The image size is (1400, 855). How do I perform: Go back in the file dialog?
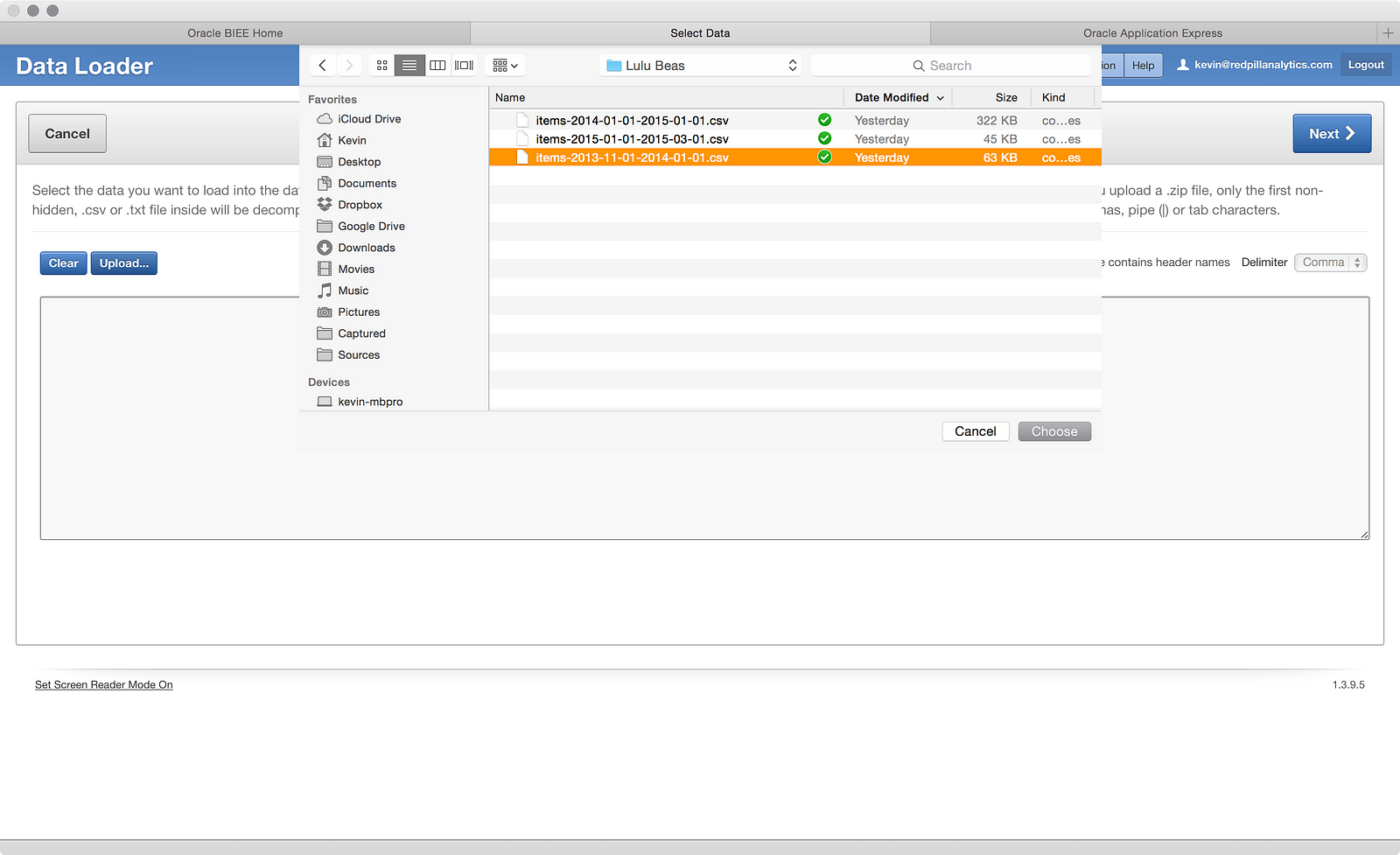(323, 66)
